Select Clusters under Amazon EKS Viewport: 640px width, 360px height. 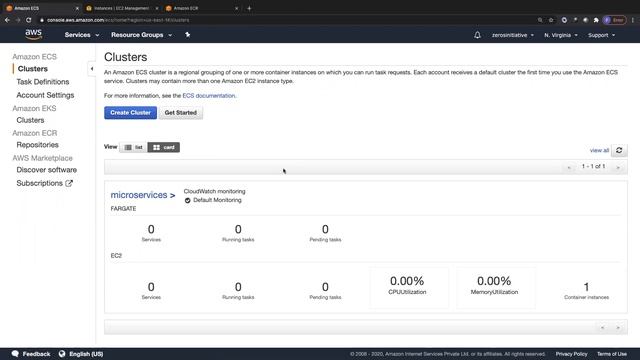click(30, 120)
